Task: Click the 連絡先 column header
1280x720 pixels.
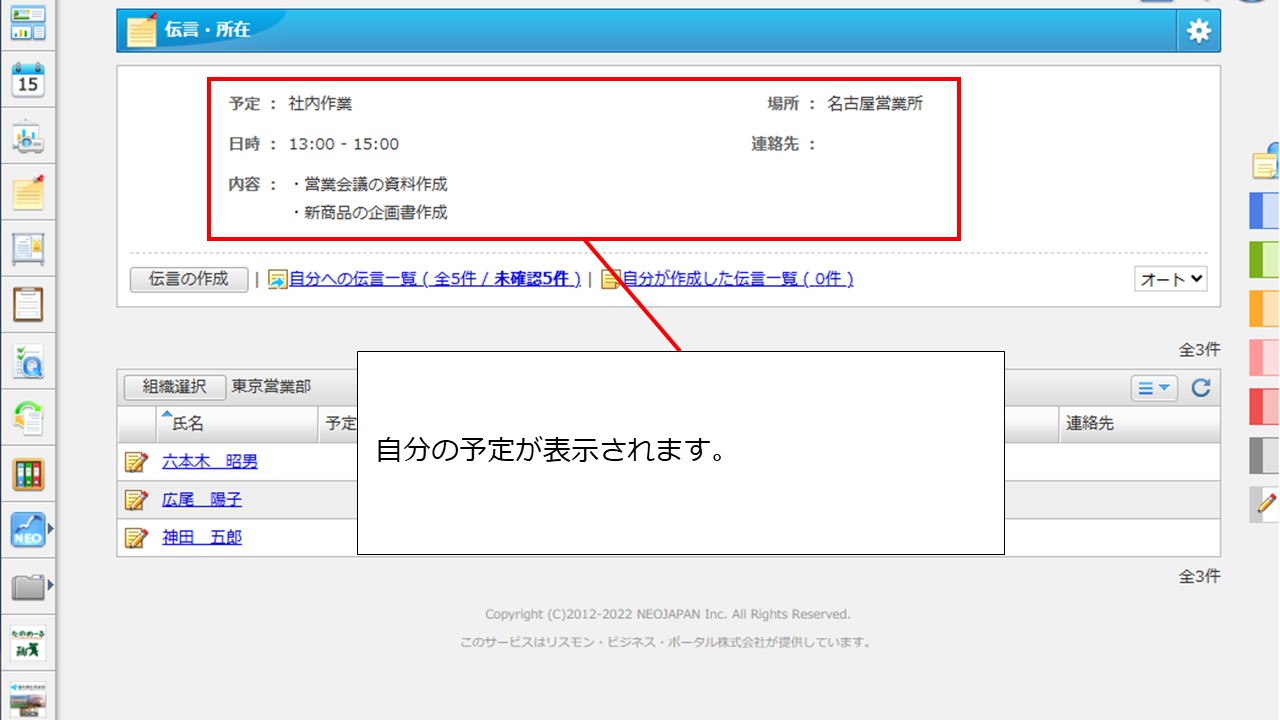Action: click(x=1089, y=424)
